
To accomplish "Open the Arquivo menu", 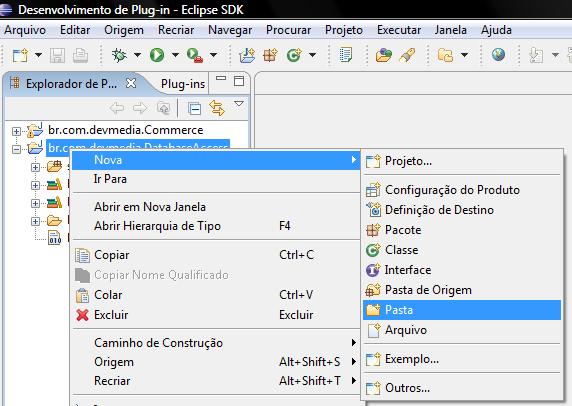I will pos(25,30).
